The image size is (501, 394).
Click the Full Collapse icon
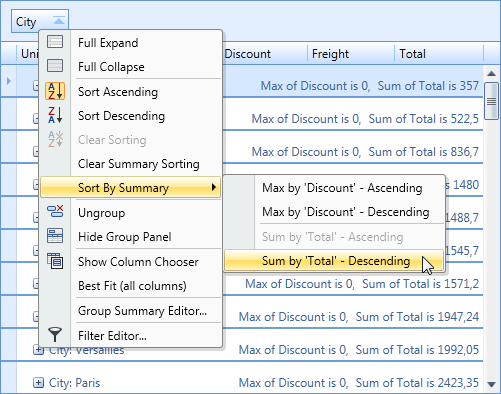click(x=55, y=66)
